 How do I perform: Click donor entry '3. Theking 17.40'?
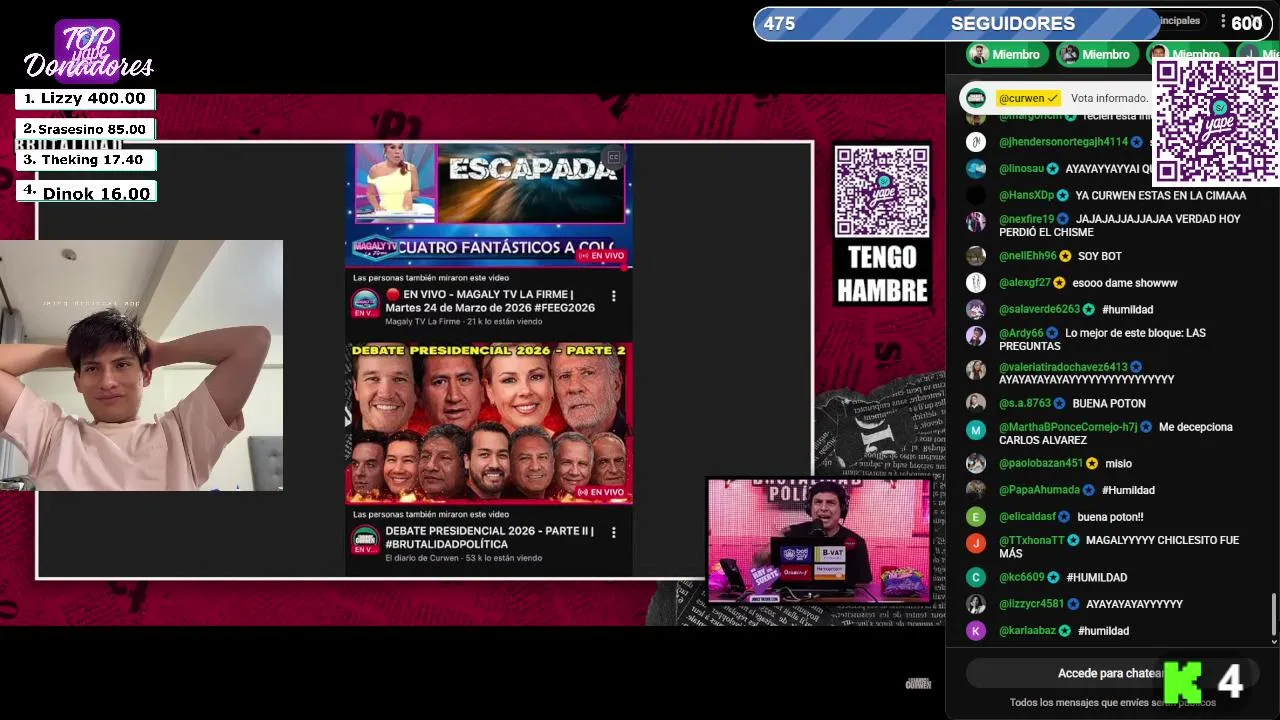click(x=85, y=160)
